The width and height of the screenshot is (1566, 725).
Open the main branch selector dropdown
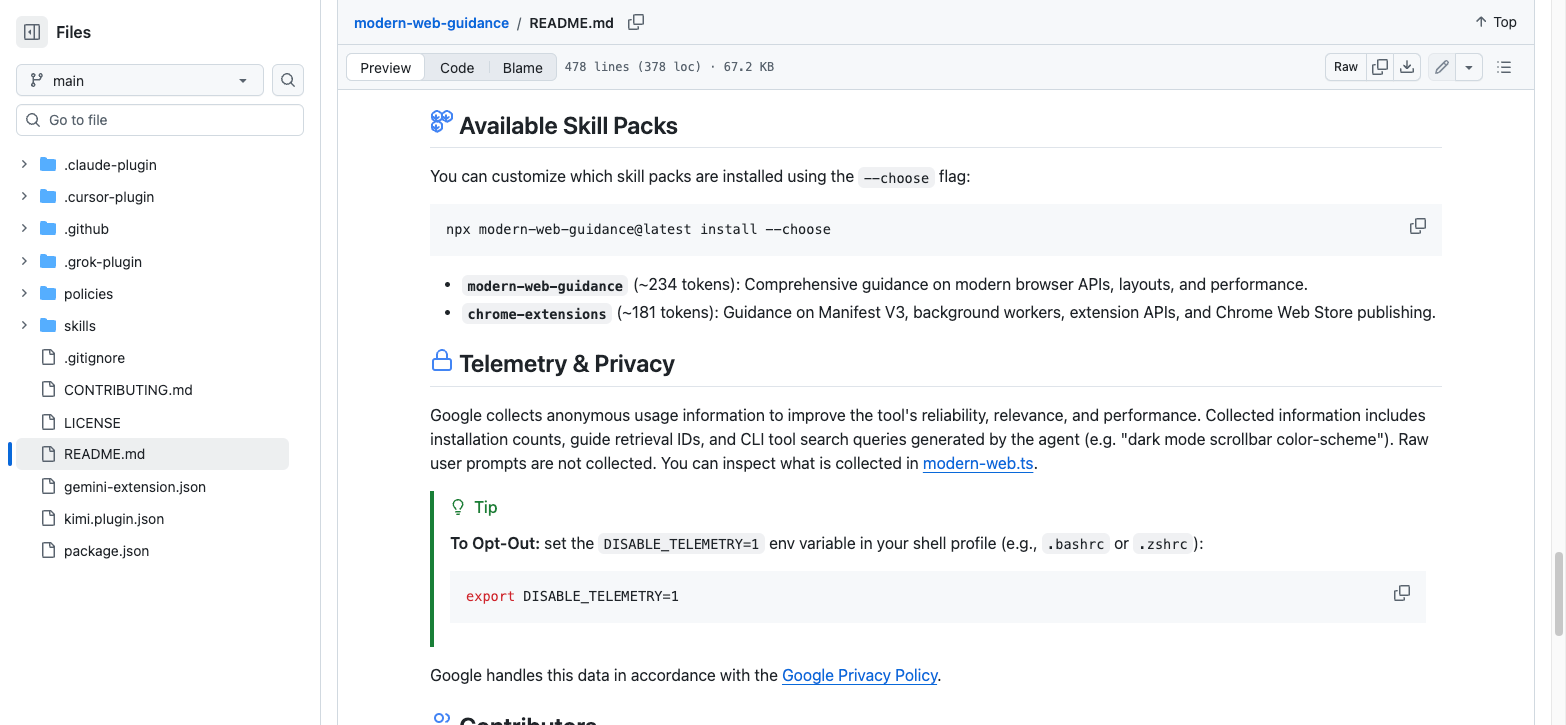(140, 80)
